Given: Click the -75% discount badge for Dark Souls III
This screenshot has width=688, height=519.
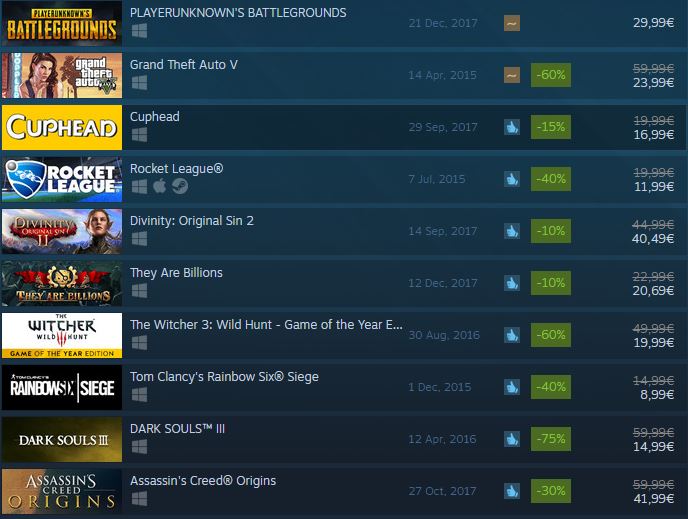Looking at the screenshot, I should [551, 439].
